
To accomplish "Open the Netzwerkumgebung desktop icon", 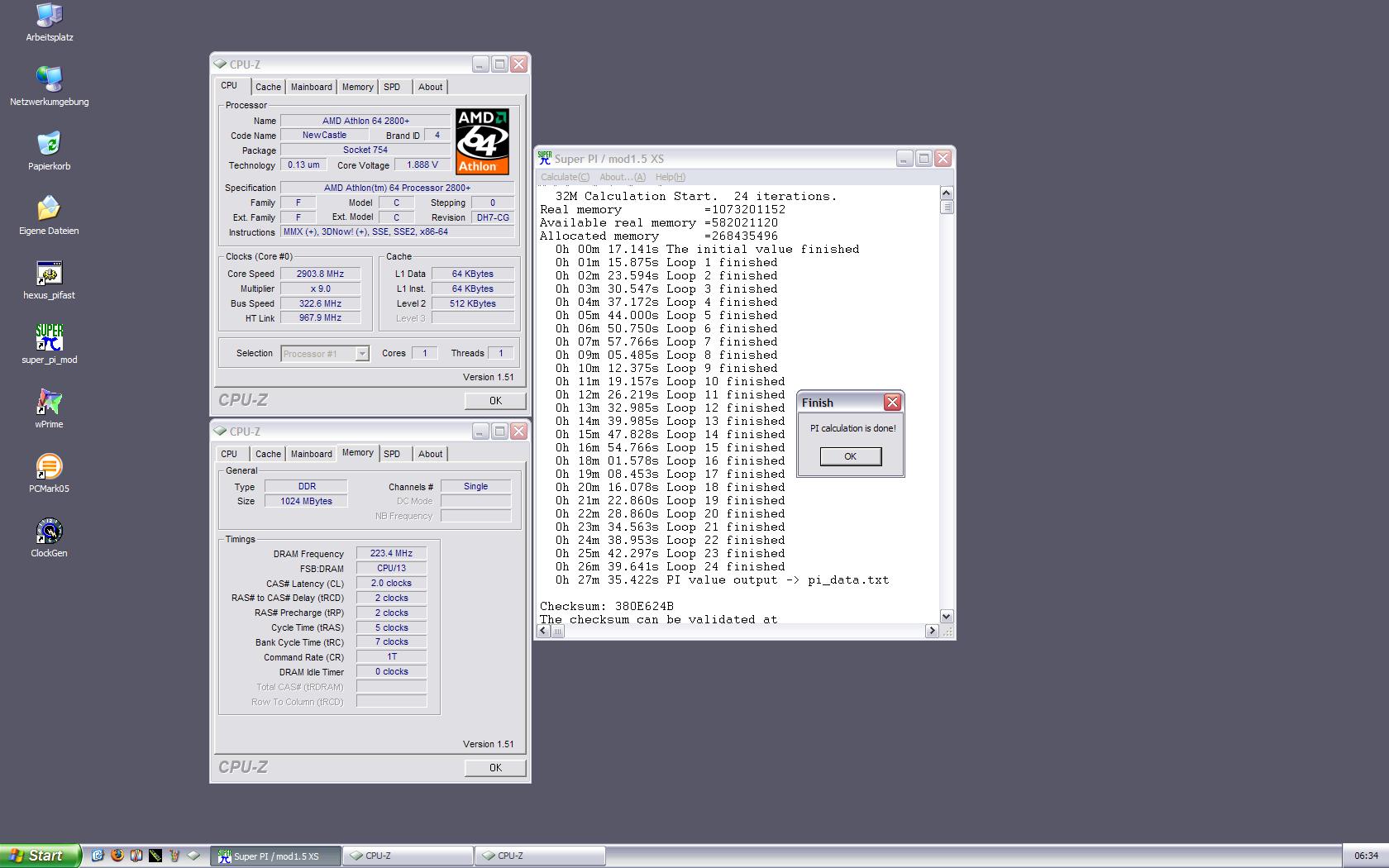I will 49,86.
